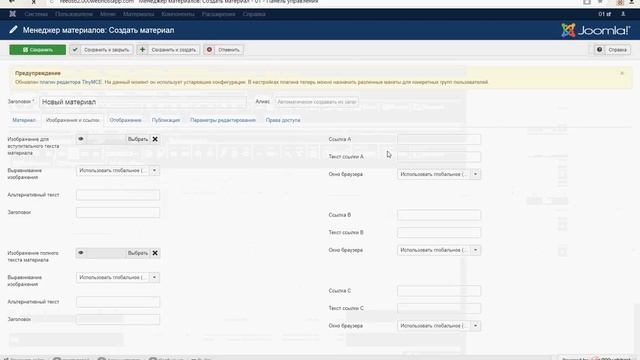This screenshot has height=360, width=640.
Task: Switch to the Параметры редактирования tab
Action: pos(223,120)
